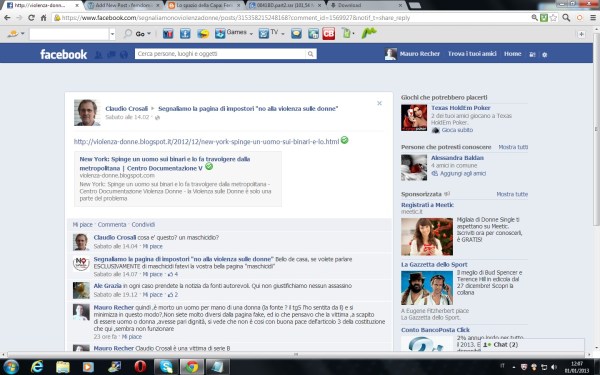
Task: Click Mi piace under the post
Action: tap(83, 225)
